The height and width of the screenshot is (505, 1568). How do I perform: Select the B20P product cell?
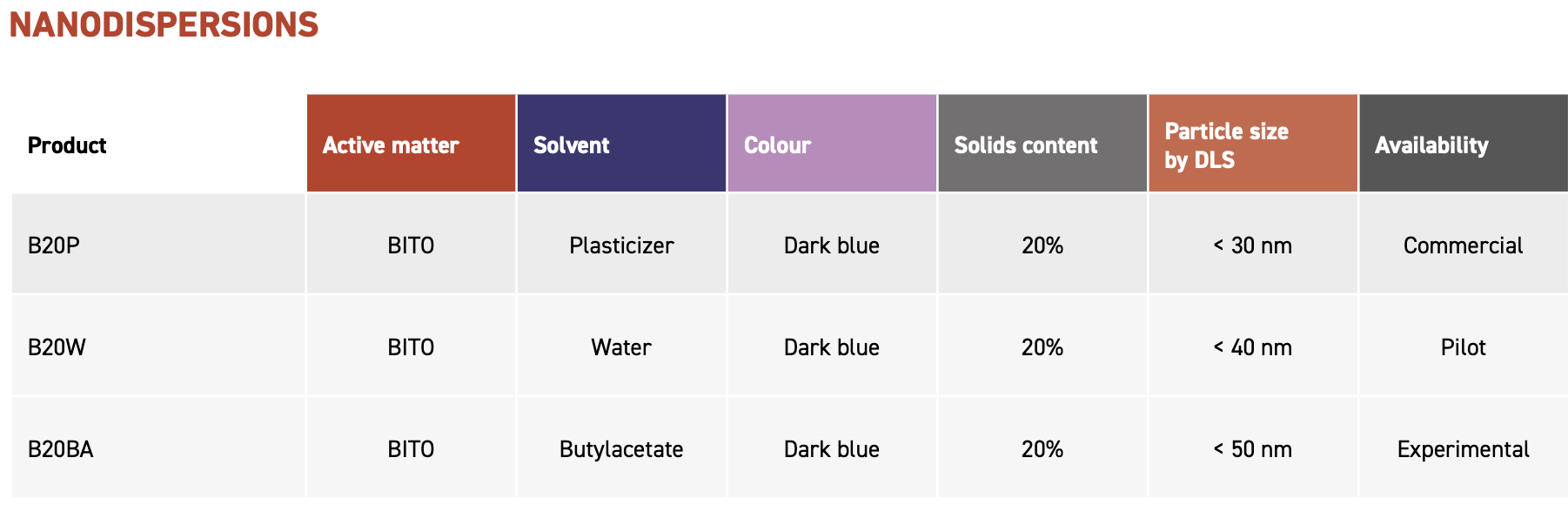[x=158, y=244]
